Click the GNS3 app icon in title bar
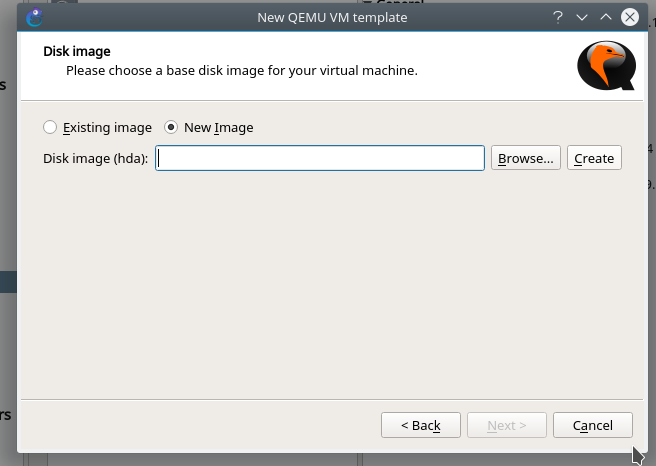The image size is (656, 466). 35,17
